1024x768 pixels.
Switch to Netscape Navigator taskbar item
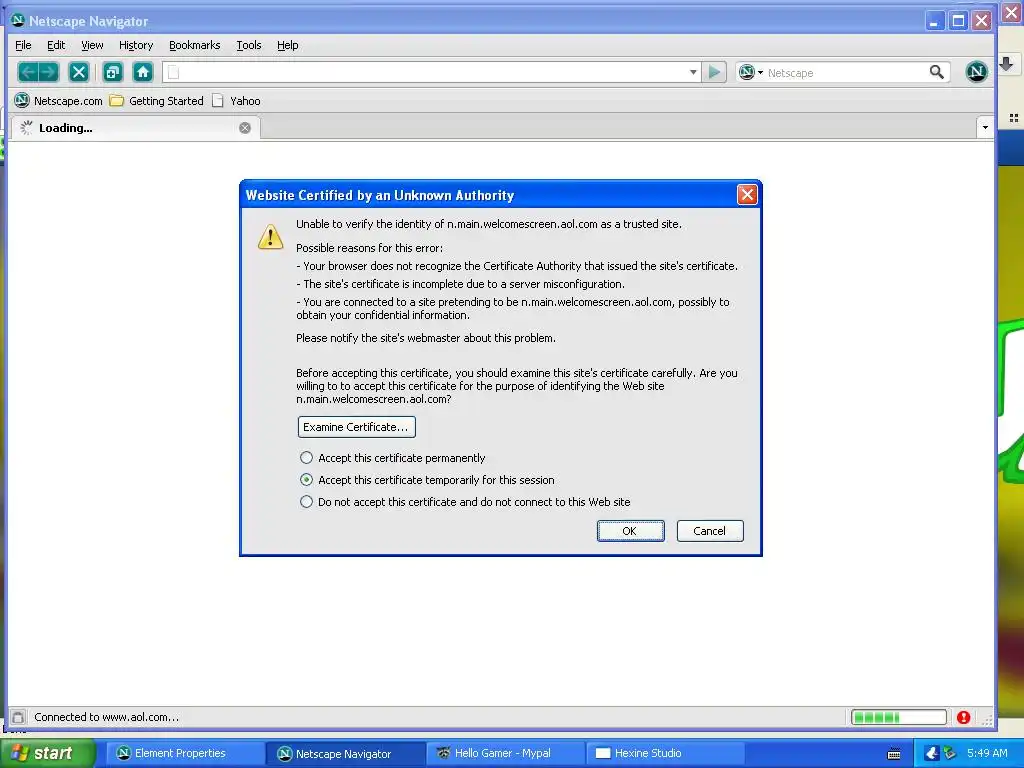point(344,754)
